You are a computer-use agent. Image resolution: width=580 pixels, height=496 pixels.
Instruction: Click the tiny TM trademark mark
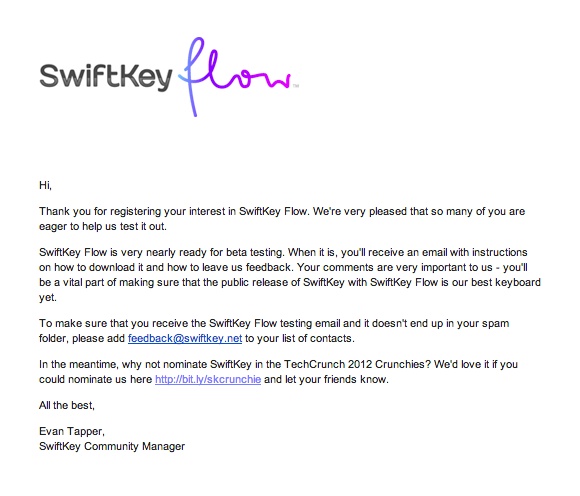pos(296,86)
